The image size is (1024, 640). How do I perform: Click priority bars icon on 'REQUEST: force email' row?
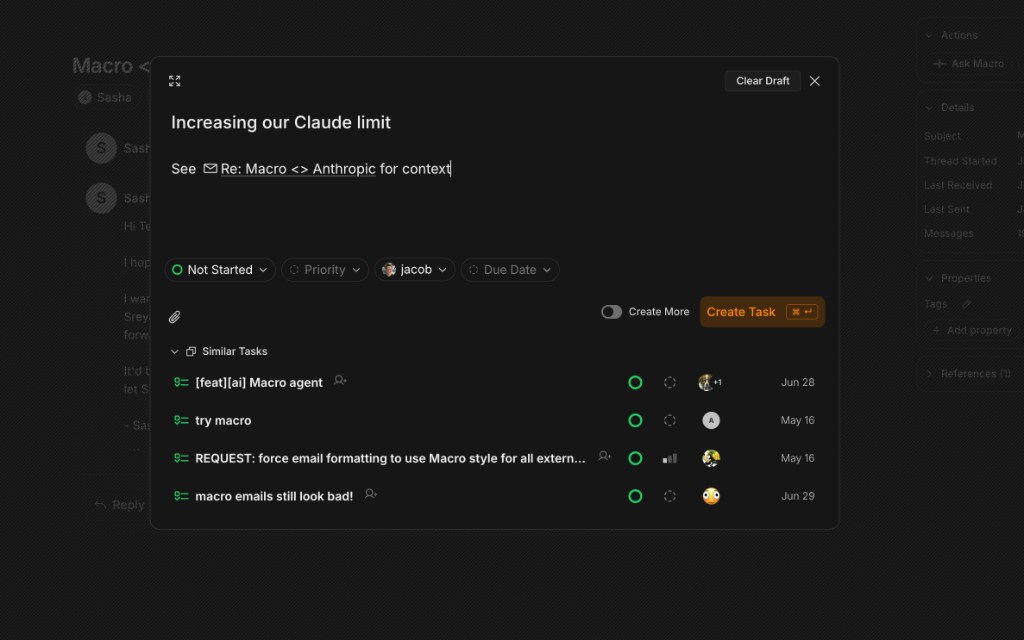point(669,458)
